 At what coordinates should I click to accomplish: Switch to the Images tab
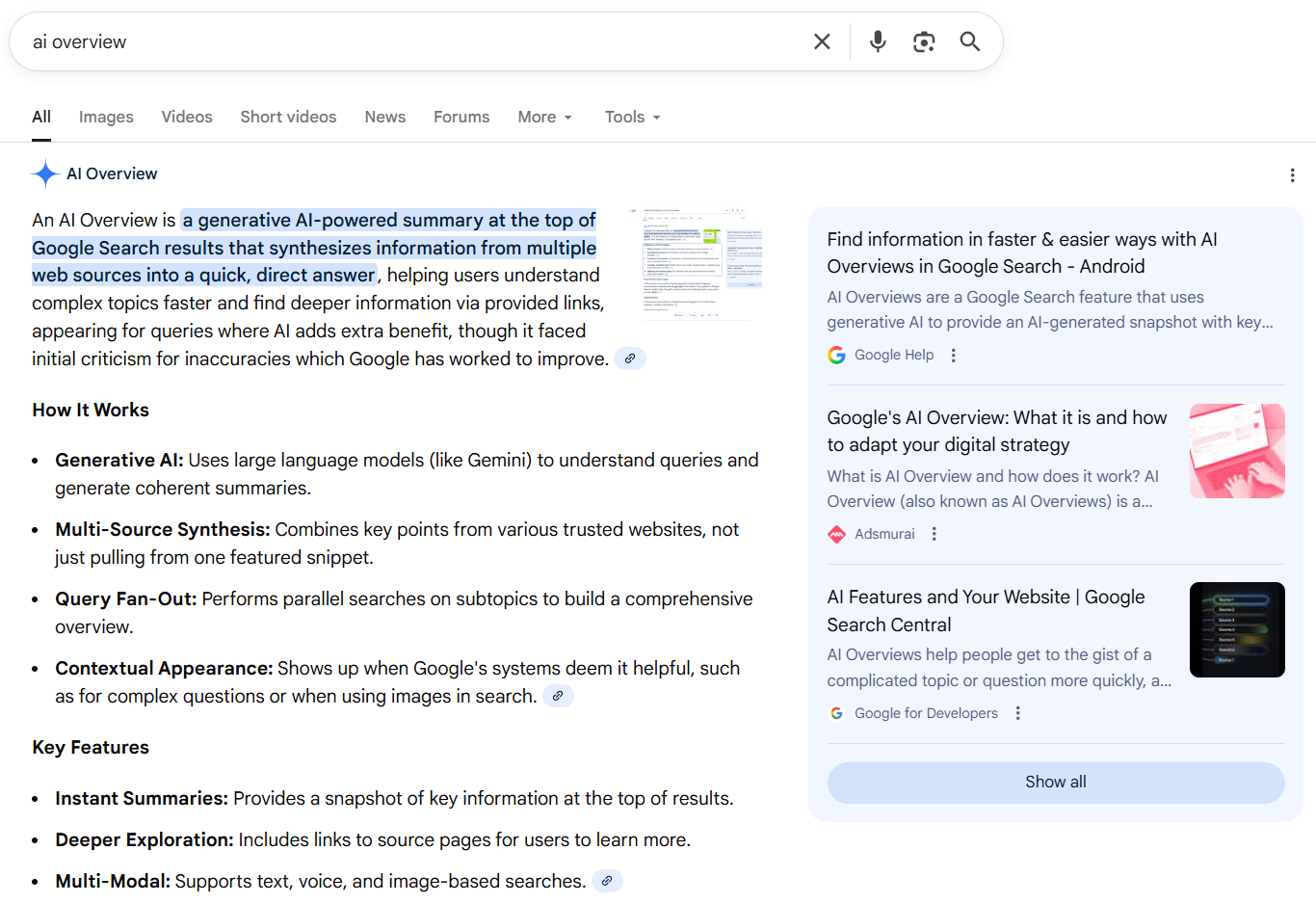coord(106,117)
